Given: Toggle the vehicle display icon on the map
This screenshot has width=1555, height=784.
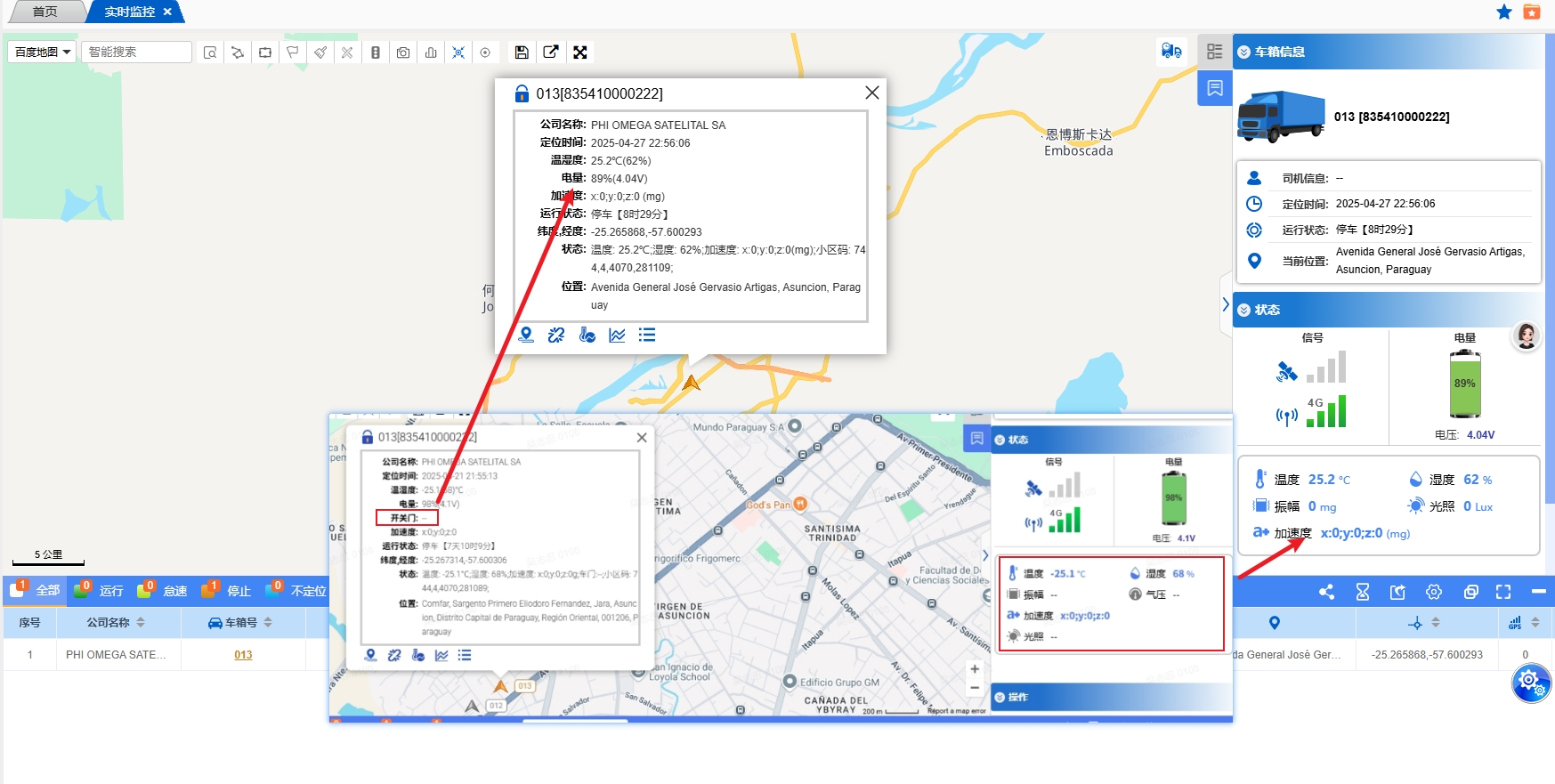Looking at the screenshot, I should pos(1171,52).
